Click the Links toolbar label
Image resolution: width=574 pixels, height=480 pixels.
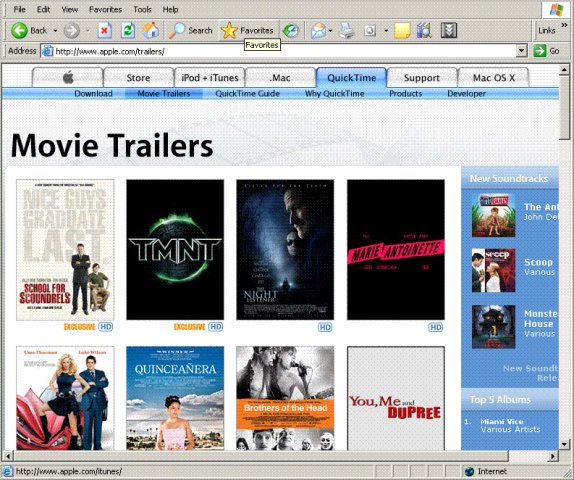(x=547, y=31)
